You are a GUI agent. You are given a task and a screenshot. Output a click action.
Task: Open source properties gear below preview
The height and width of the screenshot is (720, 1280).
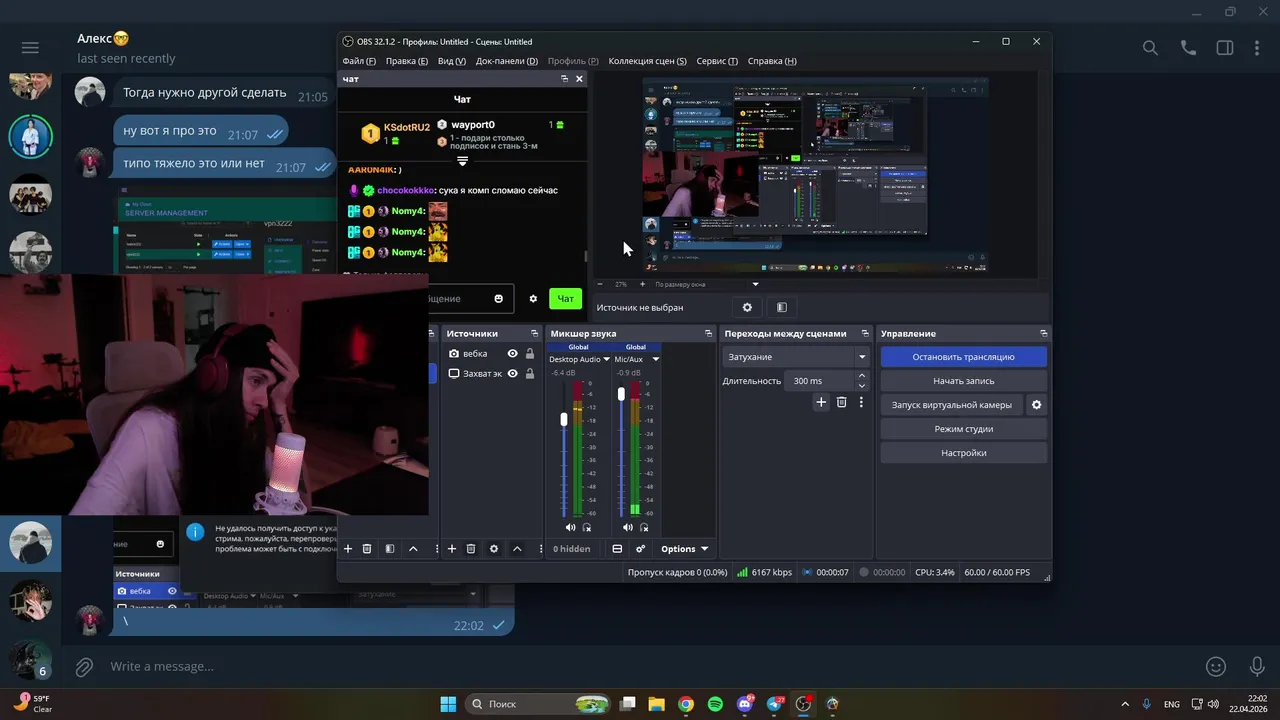747,307
